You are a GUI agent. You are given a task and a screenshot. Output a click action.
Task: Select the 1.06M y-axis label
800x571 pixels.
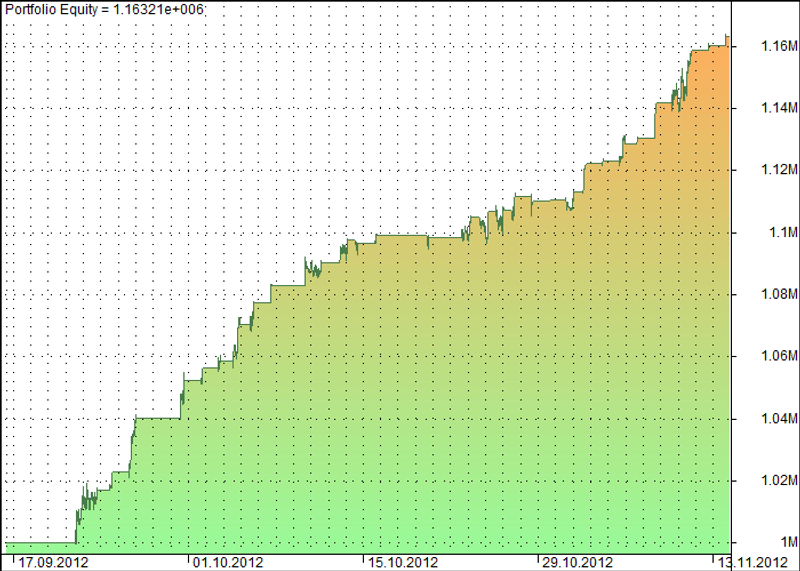779,356
